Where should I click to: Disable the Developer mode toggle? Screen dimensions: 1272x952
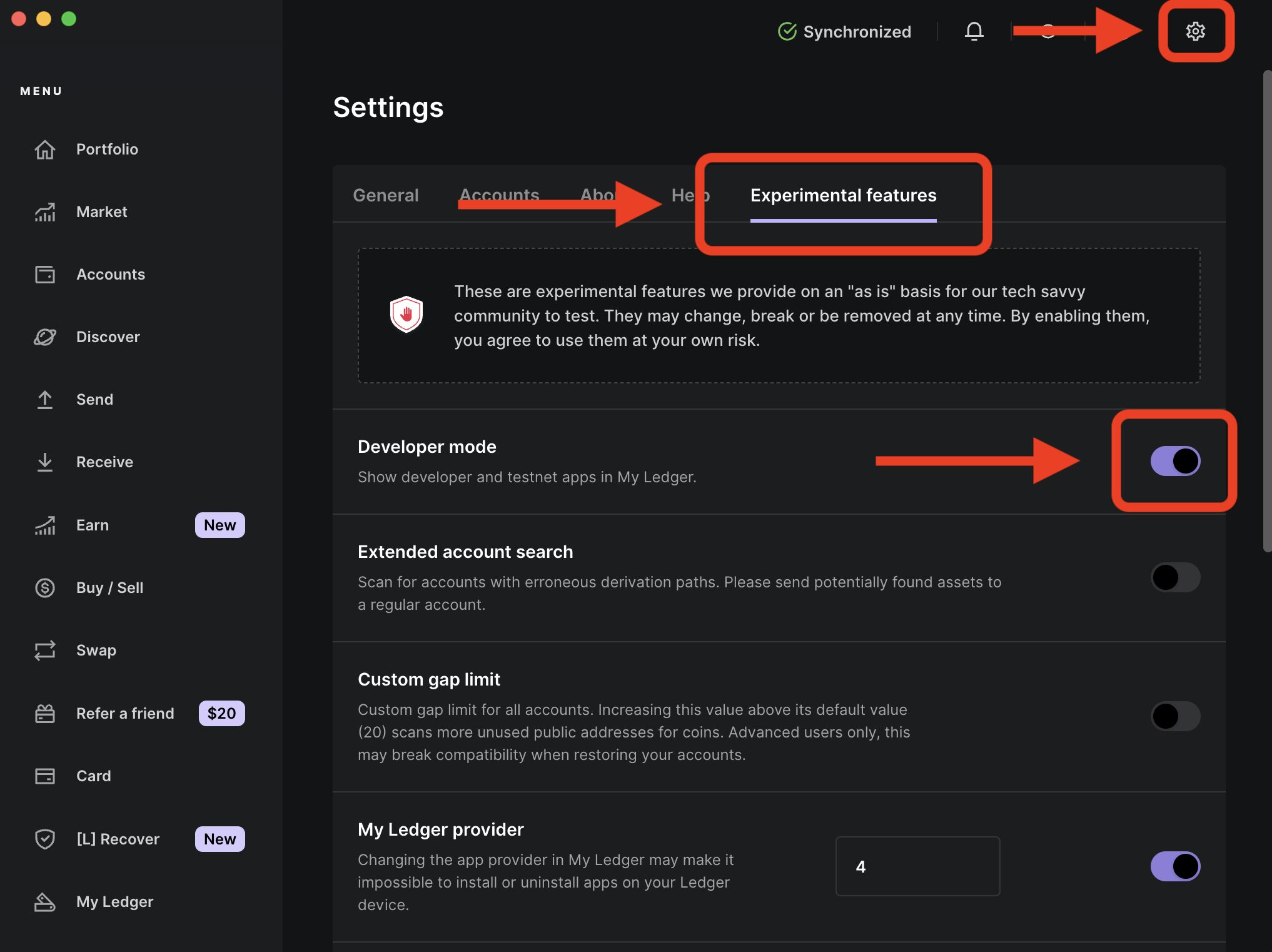1175,461
